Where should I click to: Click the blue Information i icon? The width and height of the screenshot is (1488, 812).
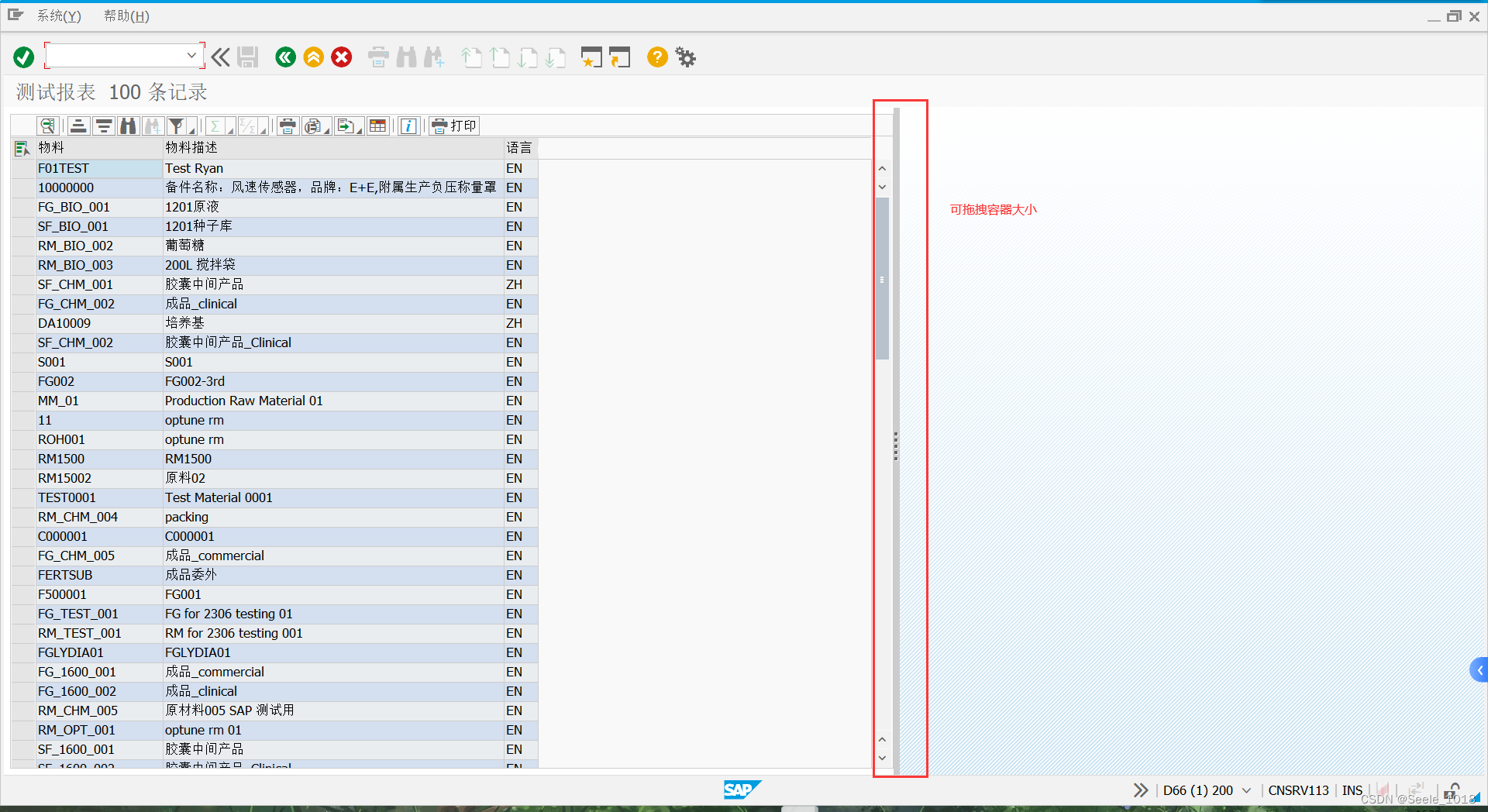(409, 126)
